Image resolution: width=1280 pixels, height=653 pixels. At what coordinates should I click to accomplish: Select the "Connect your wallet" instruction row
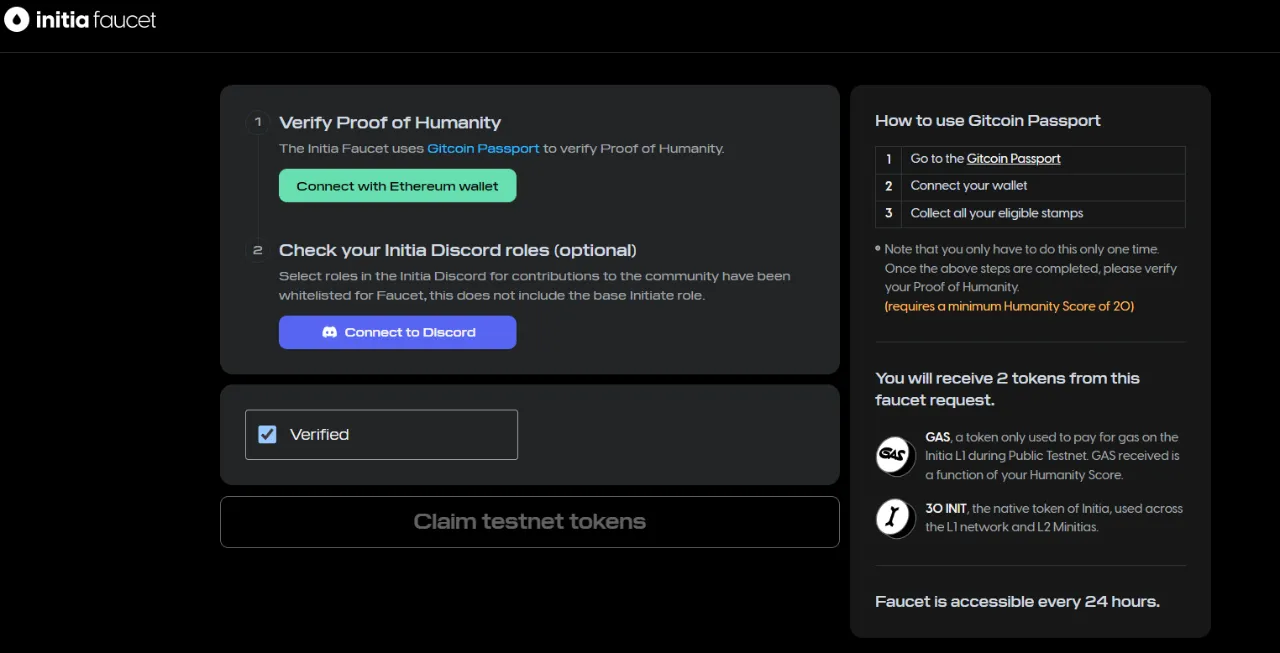pyautogui.click(x=968, y=186)
